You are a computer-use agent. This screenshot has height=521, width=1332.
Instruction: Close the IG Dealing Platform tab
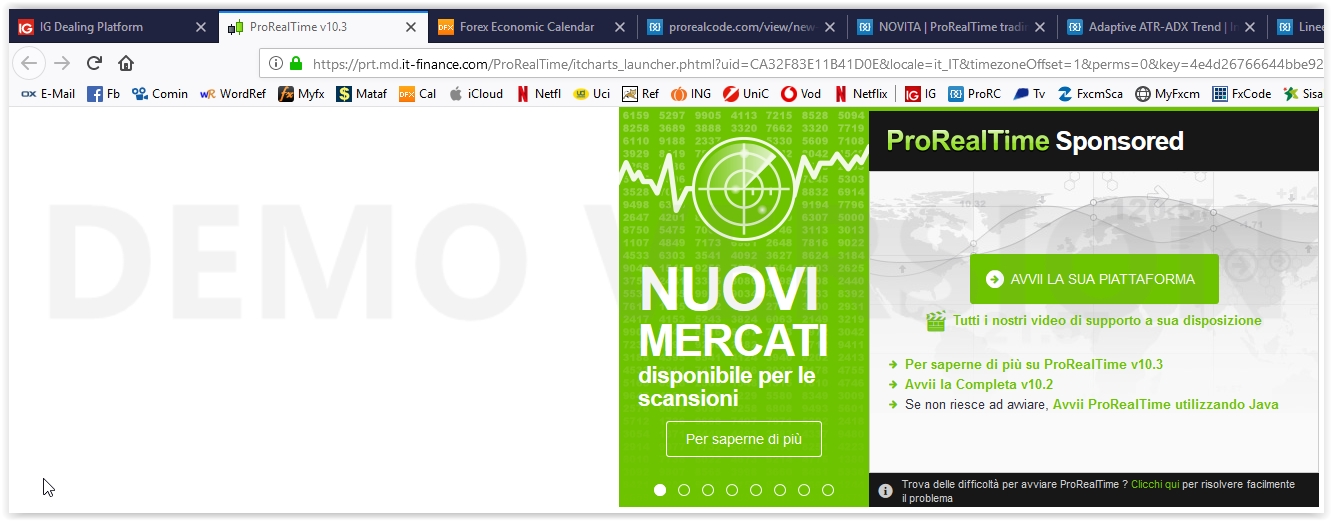pyautogui.click(x=201, y=27)
